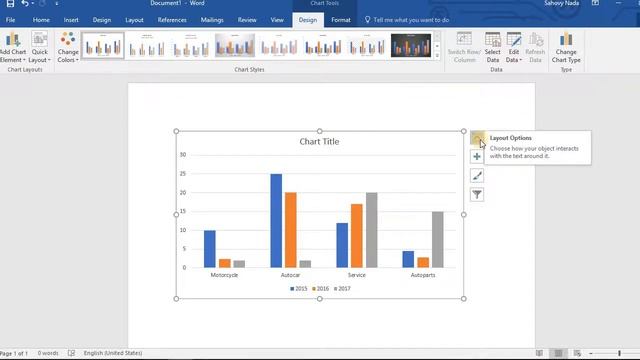The width and height of the screenshot is (640, 360).
Task: Switch to Print Layout view
Action: coord(558,353)
